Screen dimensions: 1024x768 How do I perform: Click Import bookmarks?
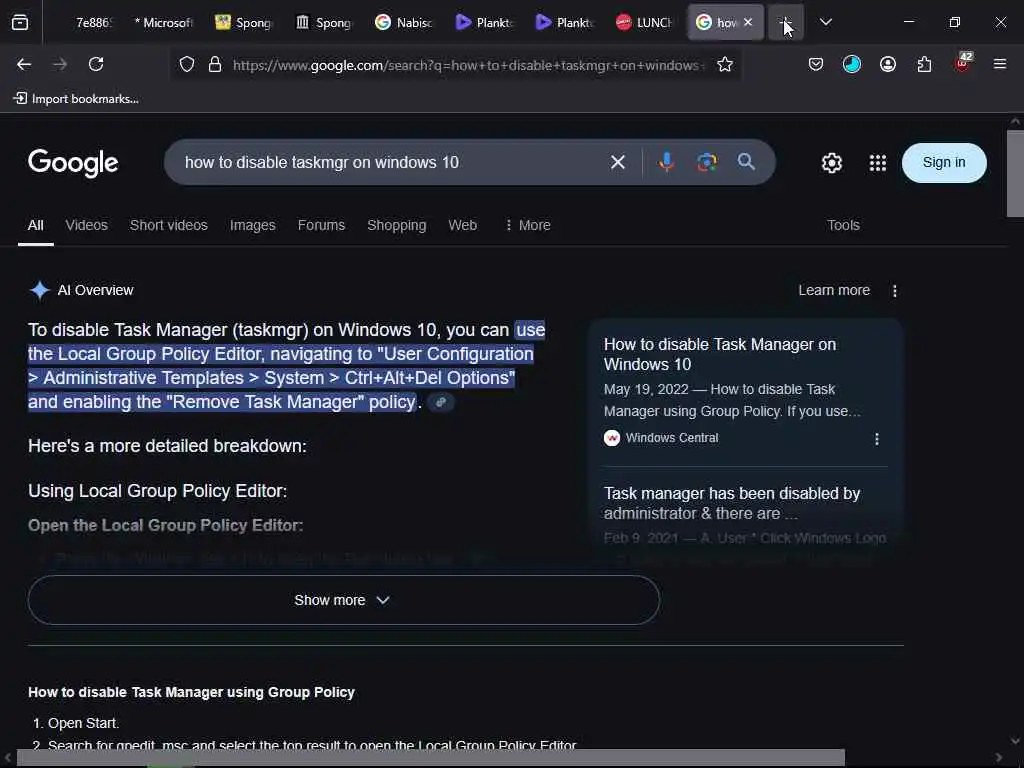76,99
